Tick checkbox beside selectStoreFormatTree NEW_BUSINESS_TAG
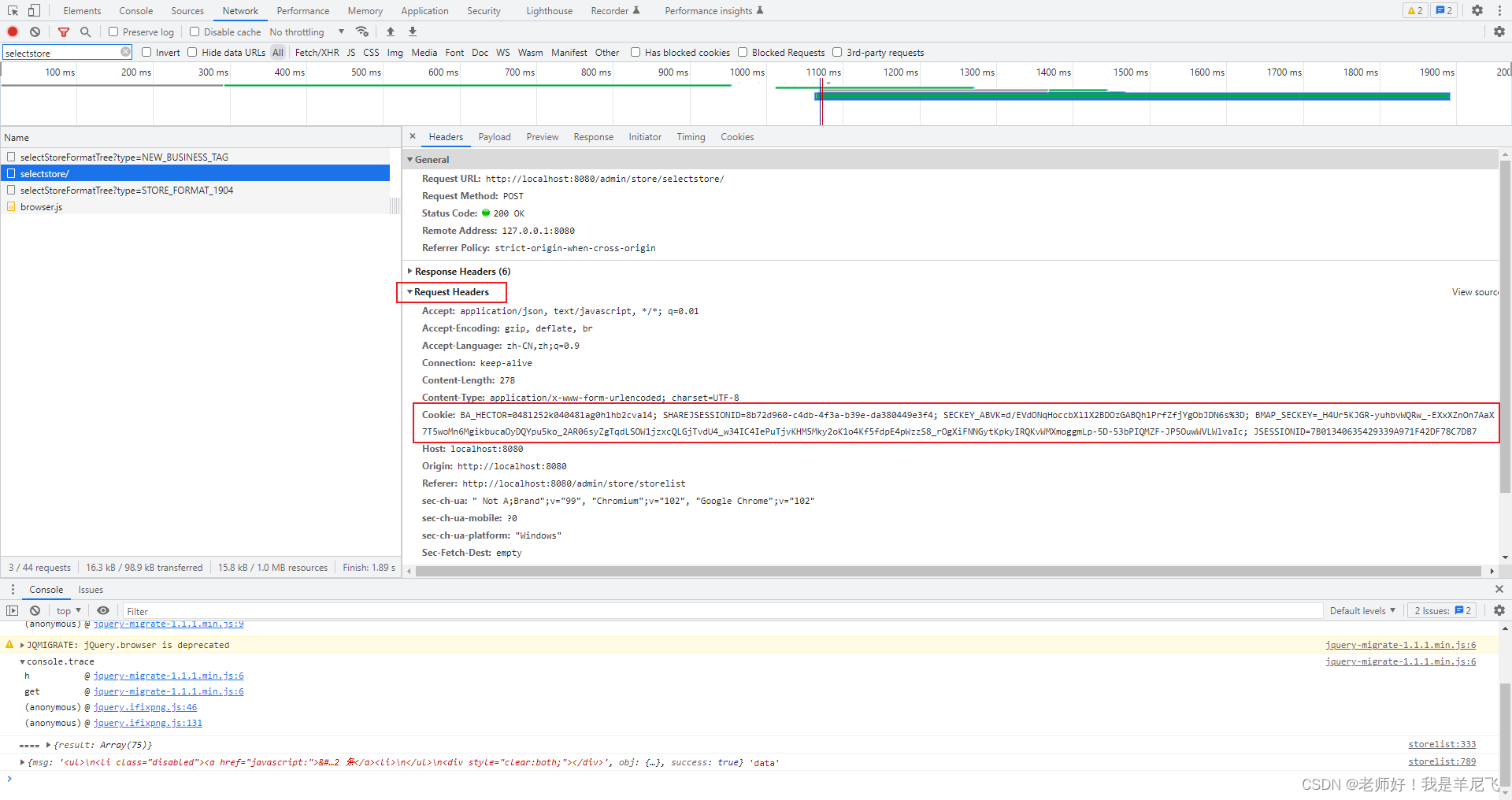1512x800 pixels. click(x=11, y=157)
